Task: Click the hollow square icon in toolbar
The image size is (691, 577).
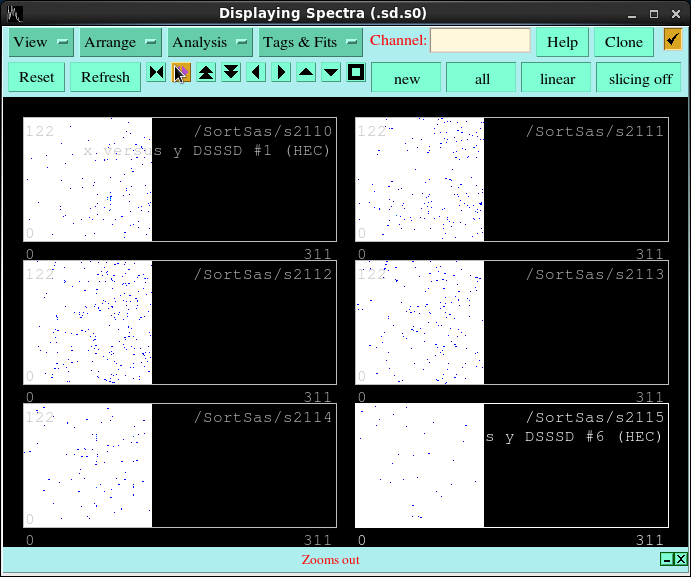Action: coord(356,73)
